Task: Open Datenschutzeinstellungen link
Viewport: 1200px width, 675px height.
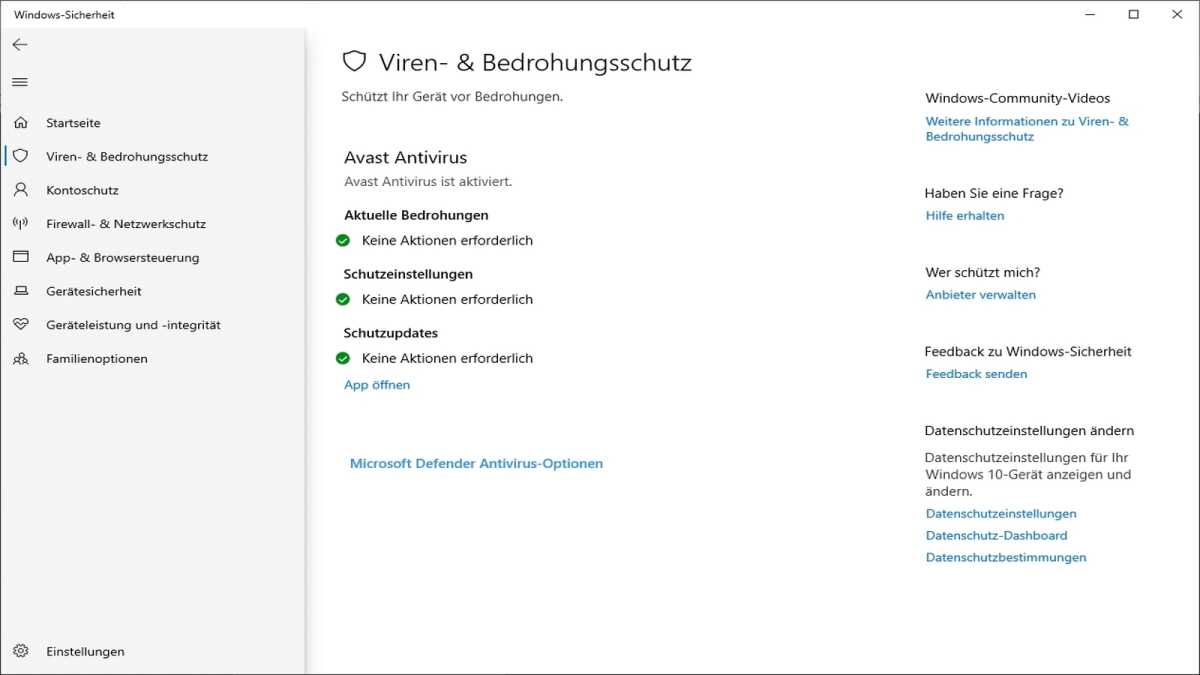Action: 1001,514
